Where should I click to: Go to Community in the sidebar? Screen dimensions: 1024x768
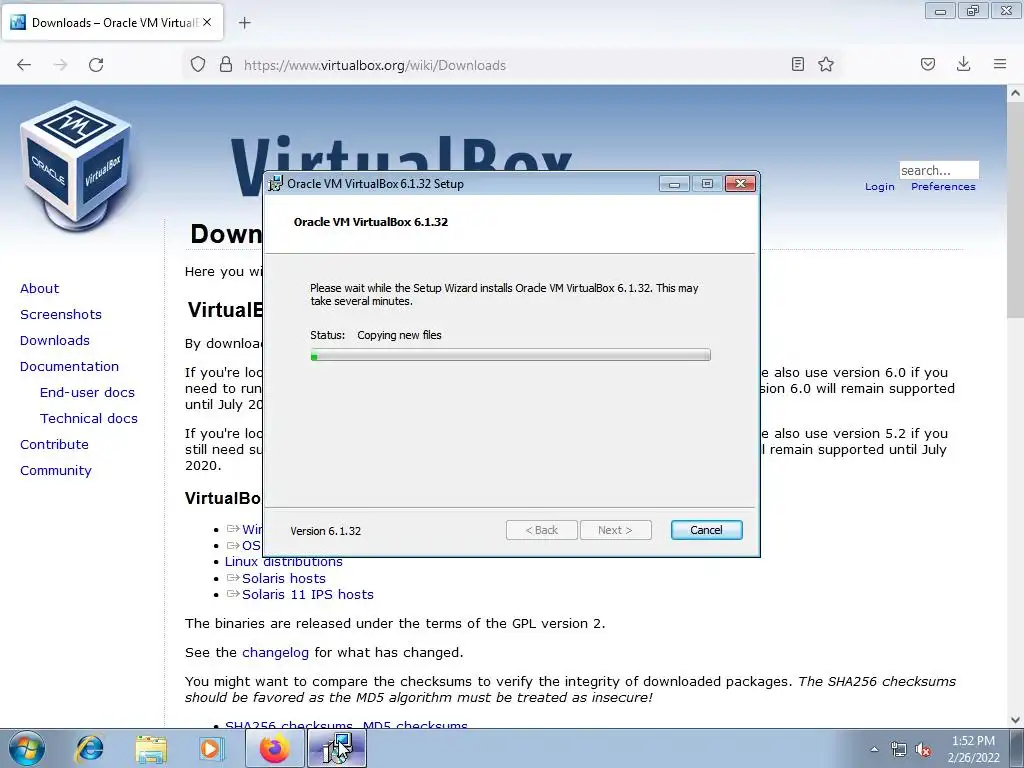point(56,471)
